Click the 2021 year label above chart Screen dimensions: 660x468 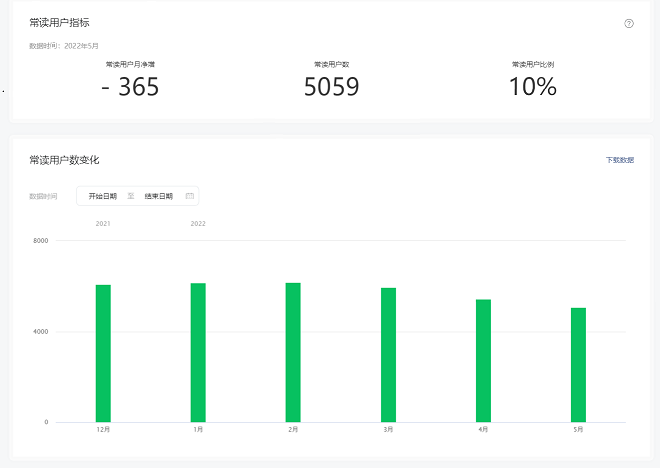pos(103,224)
